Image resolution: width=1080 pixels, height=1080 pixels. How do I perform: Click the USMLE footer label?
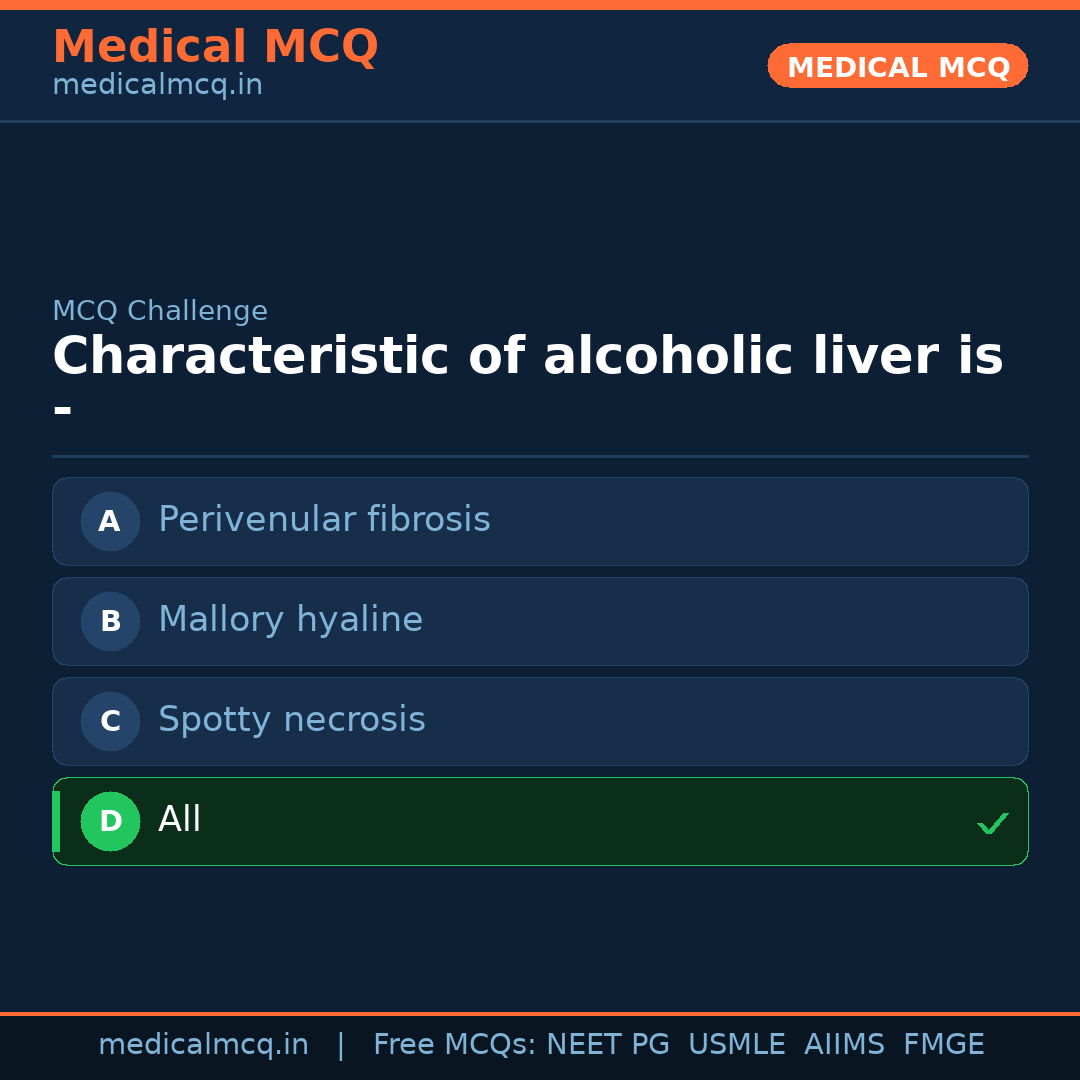pyautogui.click(x=737, y=1044)
